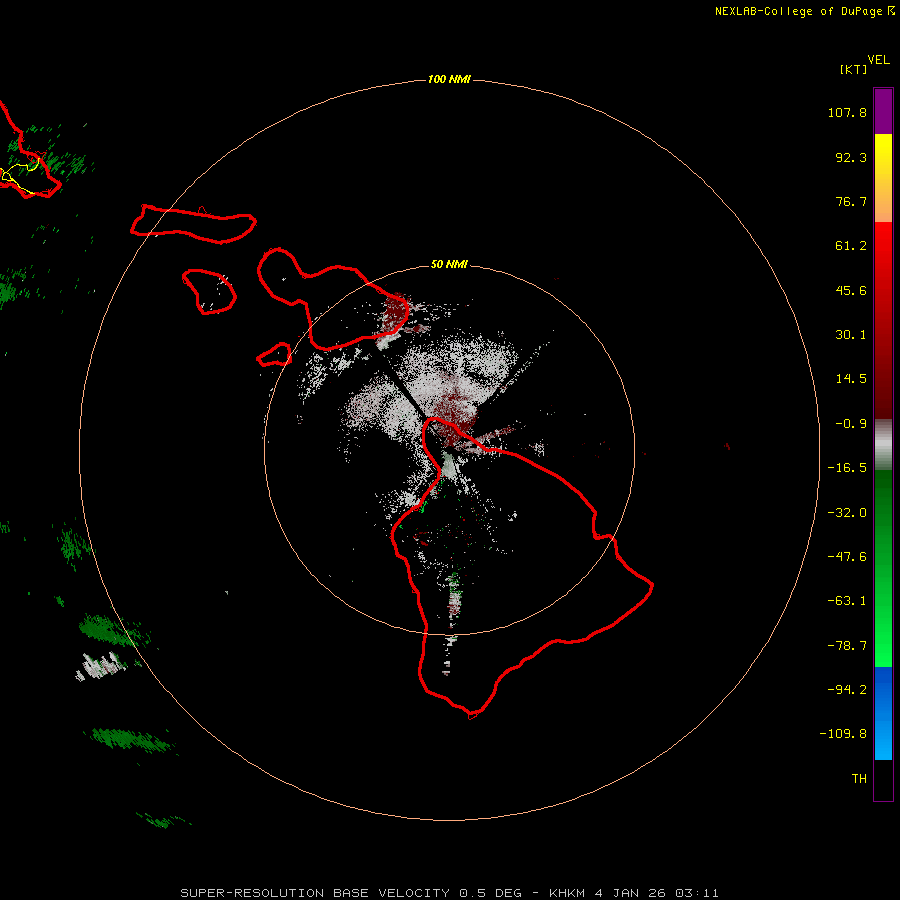This screenshot has height=900, width=900.
Task: Click the -16.5 legend value
Action: click(847, 468)
